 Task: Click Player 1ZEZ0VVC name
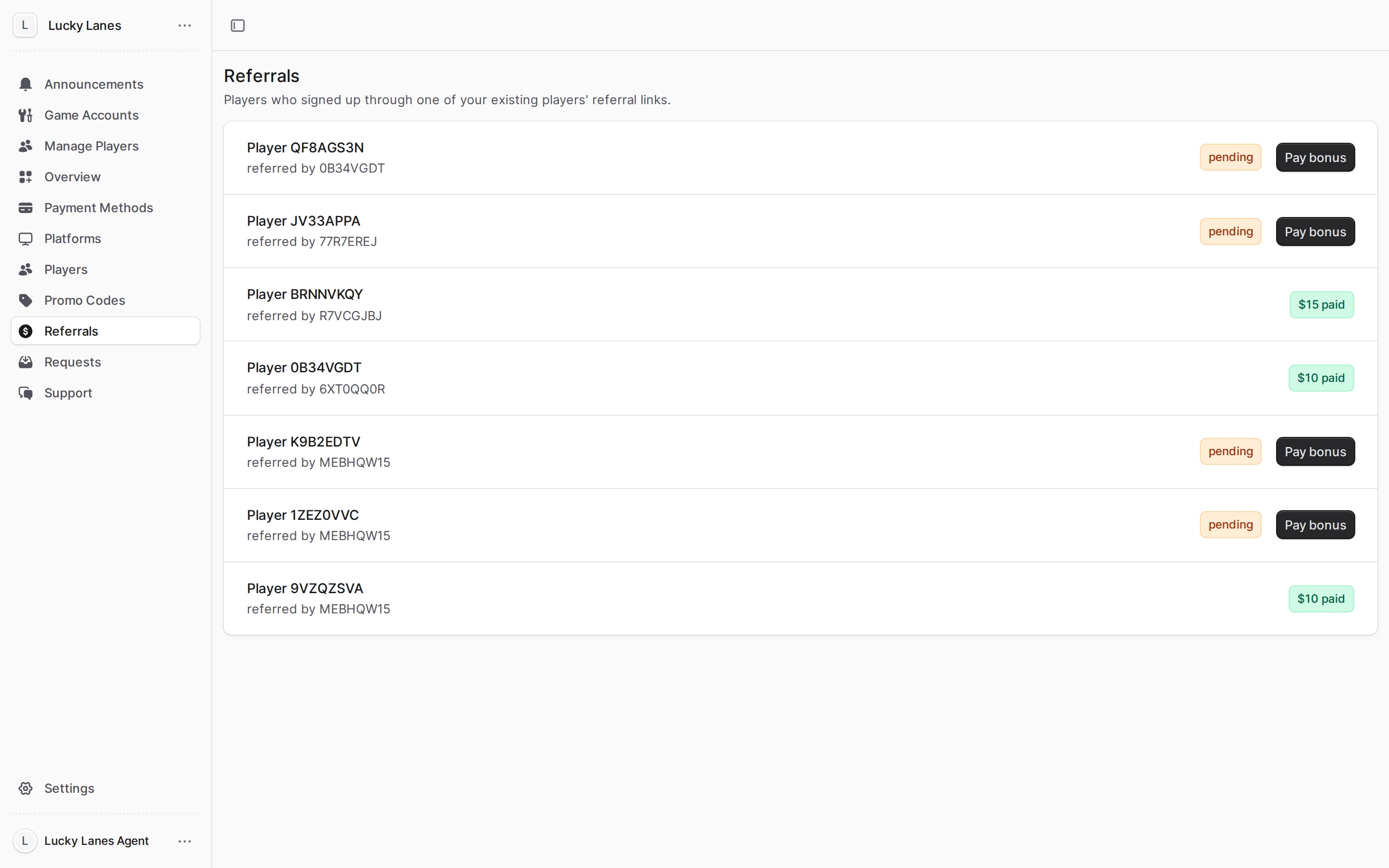(x=302, y=515)
